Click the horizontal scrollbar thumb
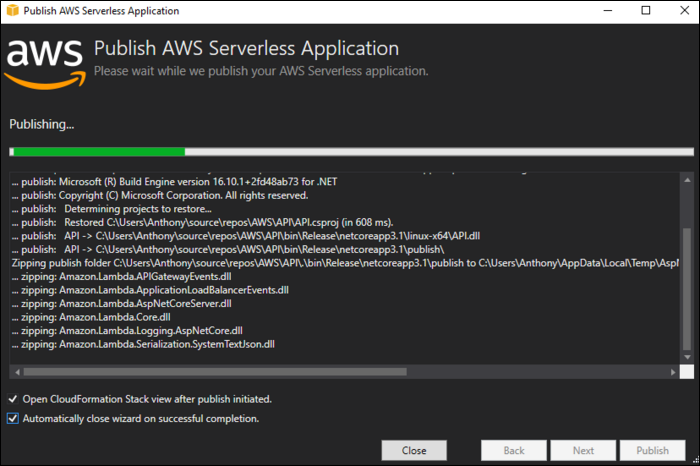The image size is (700, 466). [x=215, y=372]
